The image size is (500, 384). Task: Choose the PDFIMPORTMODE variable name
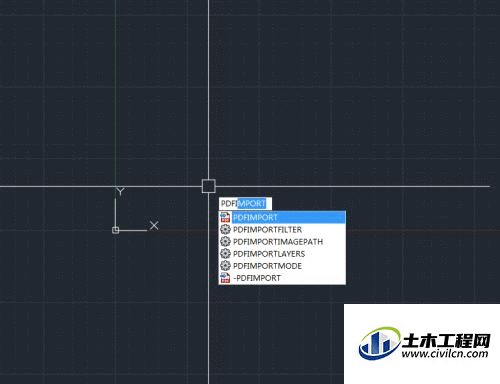267,266
